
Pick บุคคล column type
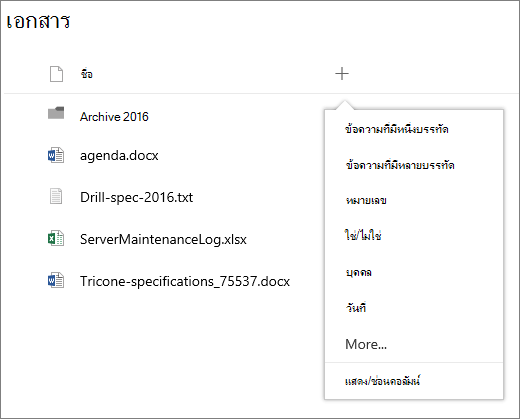coord(358,272)
